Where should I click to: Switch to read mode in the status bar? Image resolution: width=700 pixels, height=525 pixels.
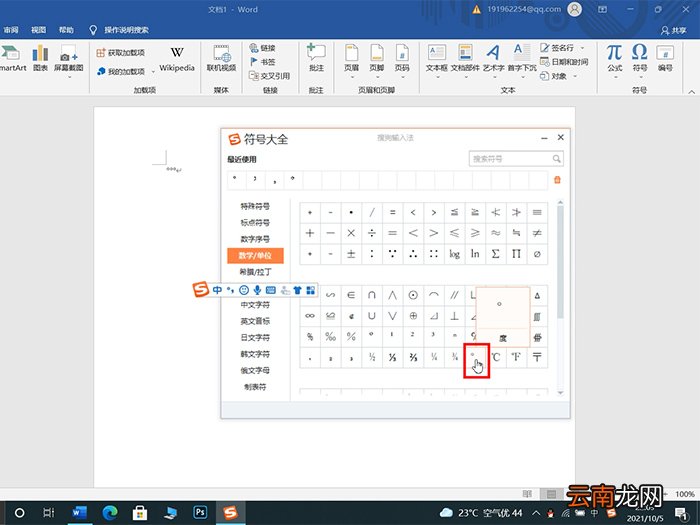[x=527, y=494]
